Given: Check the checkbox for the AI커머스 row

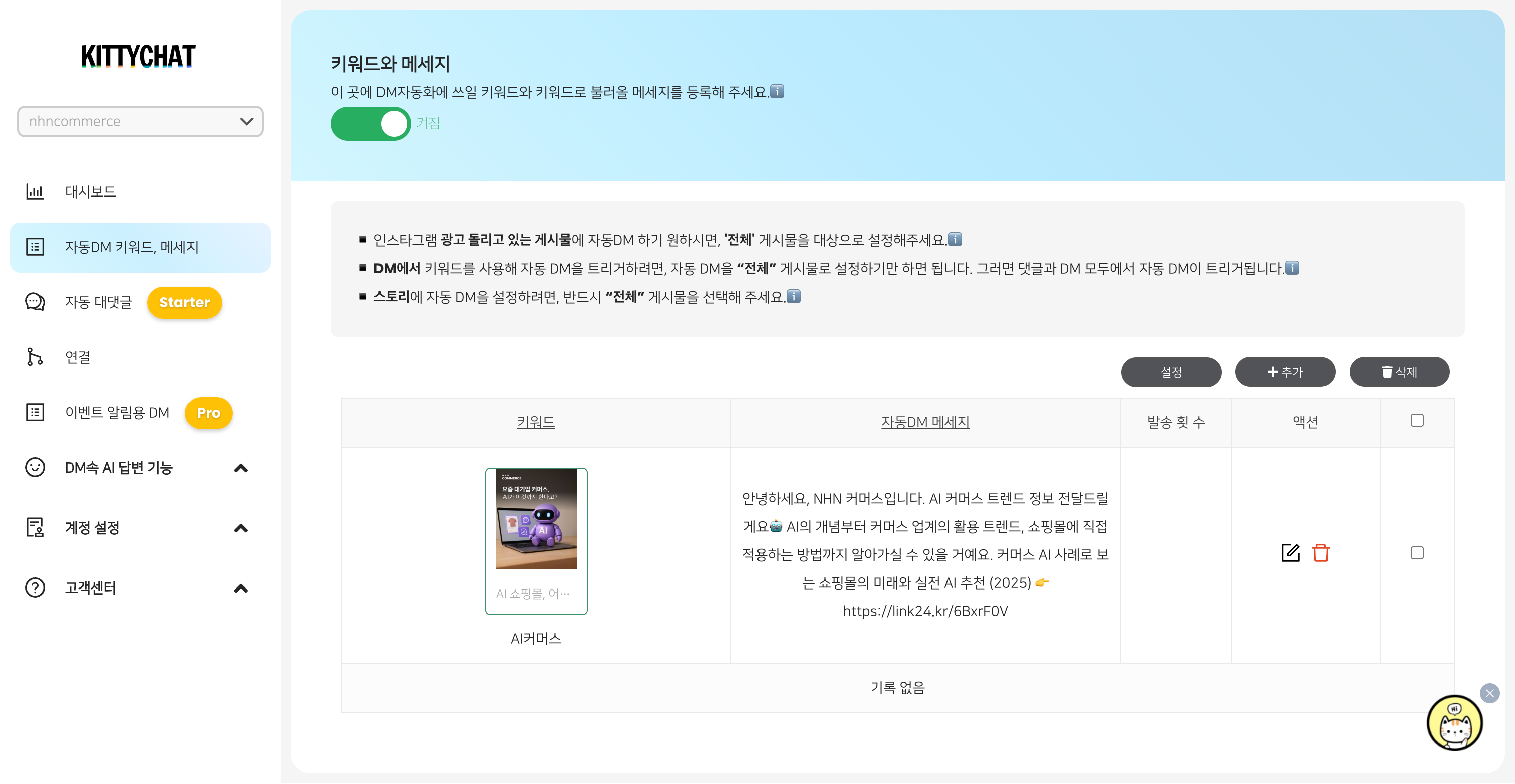Looking at the screenshot, I should 1418,553.
